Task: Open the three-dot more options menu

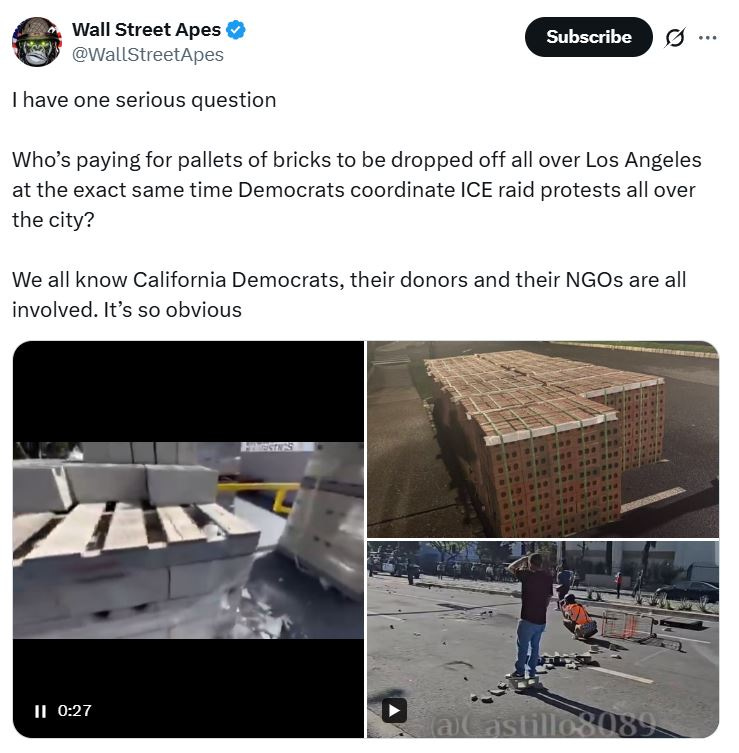Action: click(707, 37)
